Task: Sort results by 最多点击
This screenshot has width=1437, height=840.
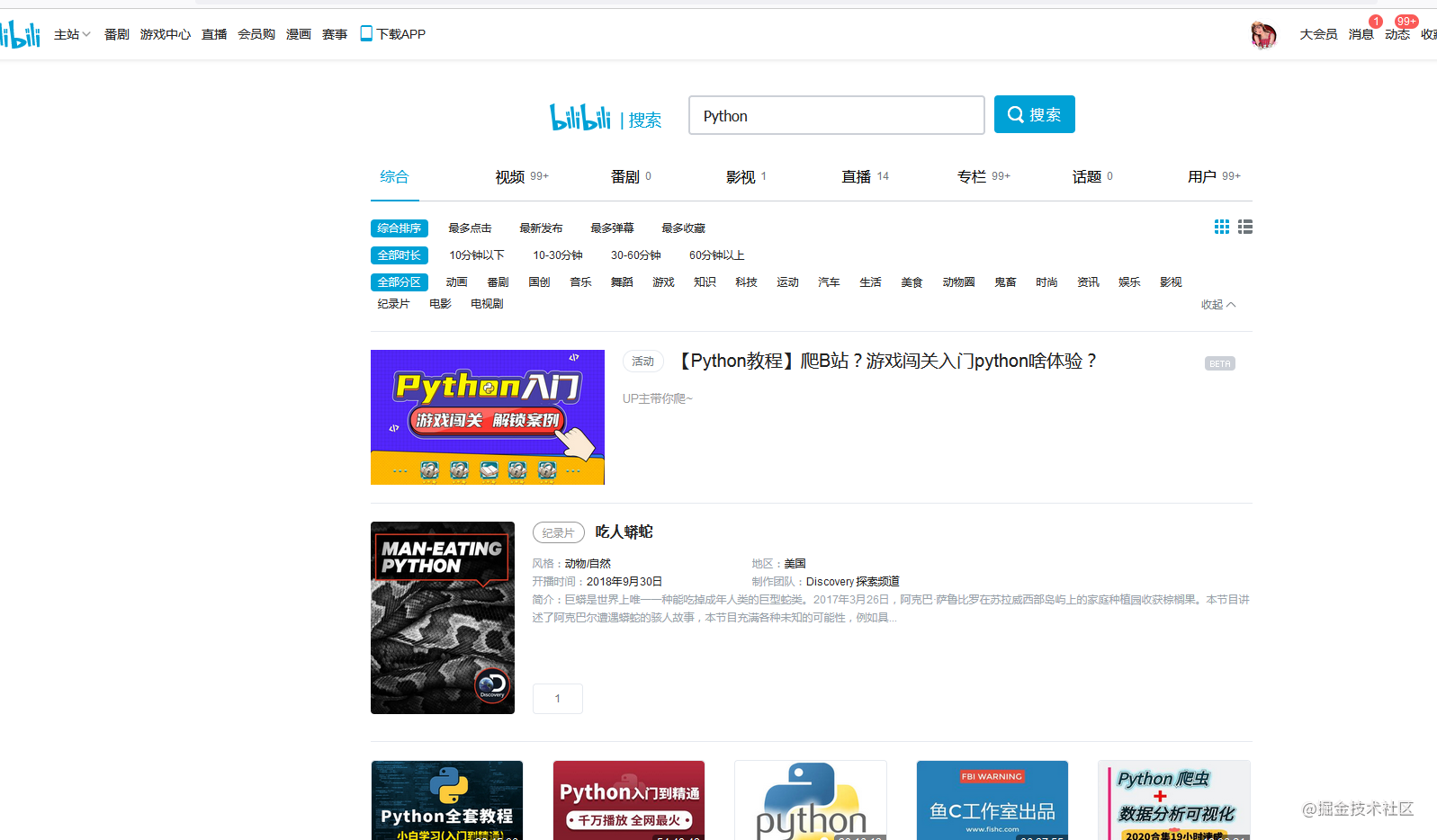Action: coord(470,228)
